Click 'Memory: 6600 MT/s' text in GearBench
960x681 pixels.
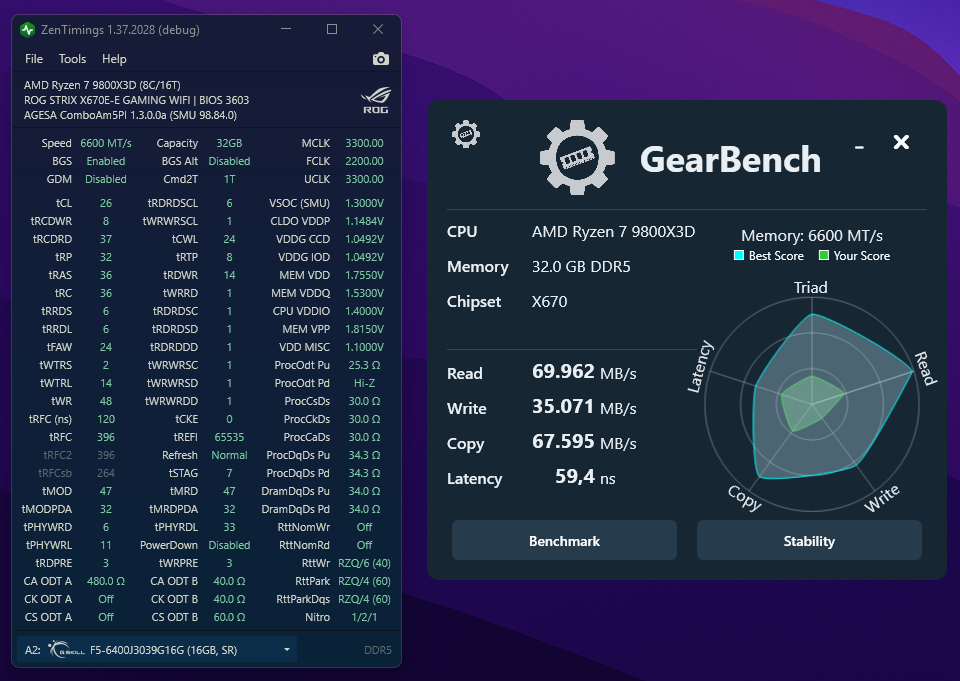coord(812,235)
